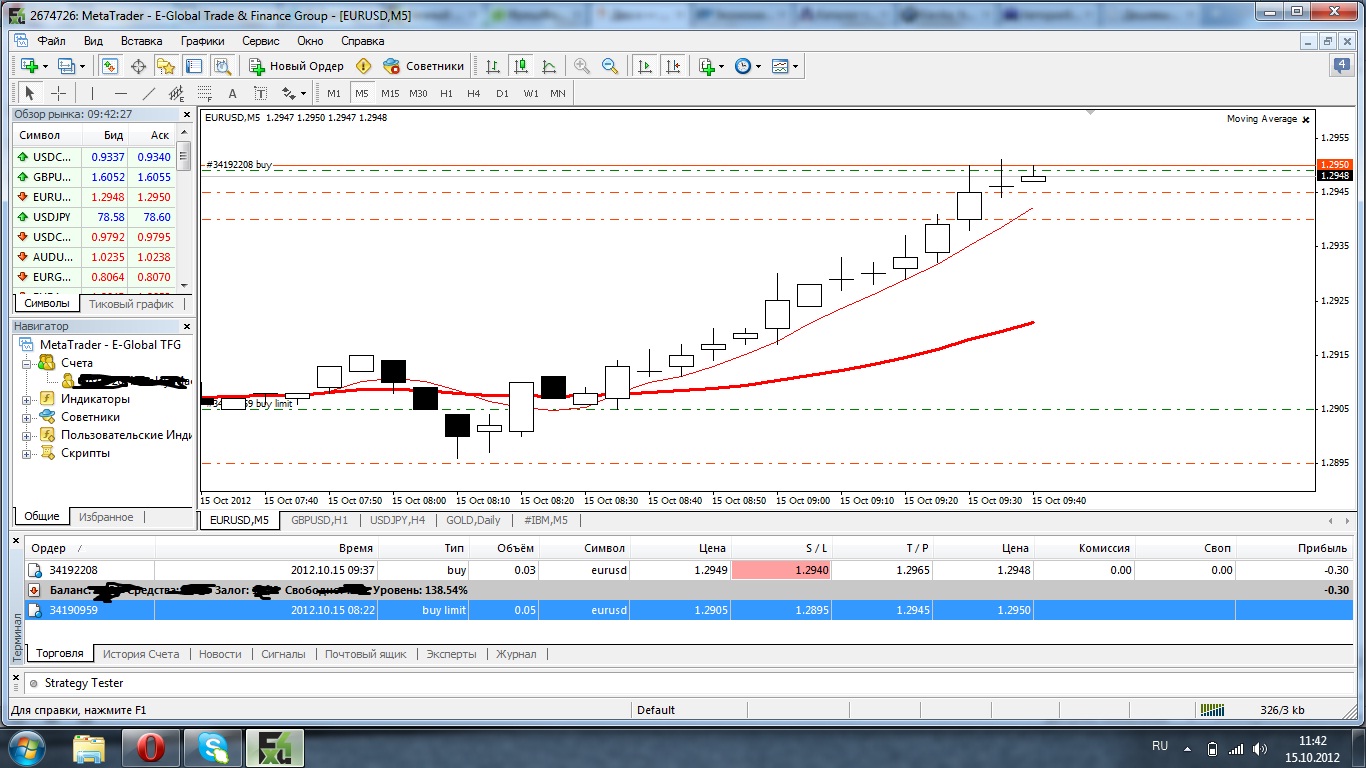Expand the Скрипты tree node
Viewport: 1366px width, 768px height.
(26, 453)
